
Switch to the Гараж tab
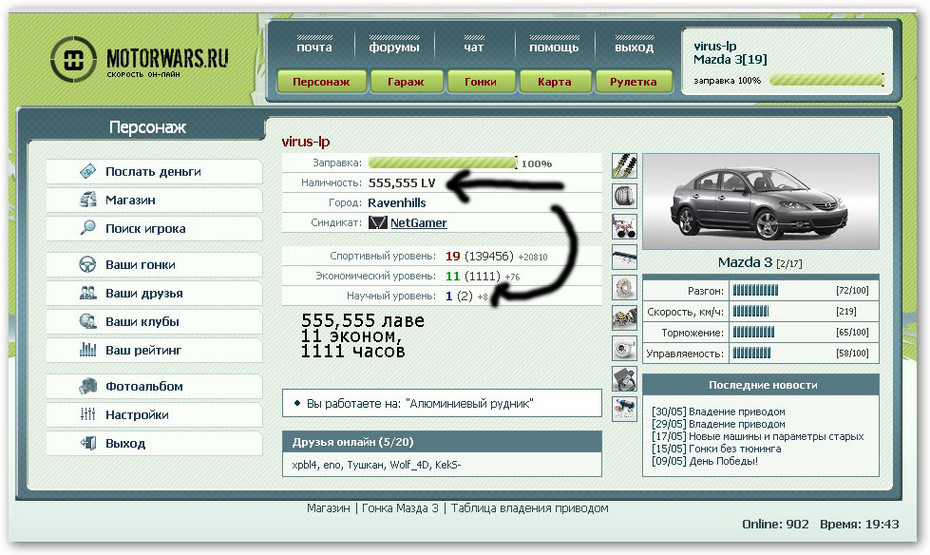click(406, 82)
